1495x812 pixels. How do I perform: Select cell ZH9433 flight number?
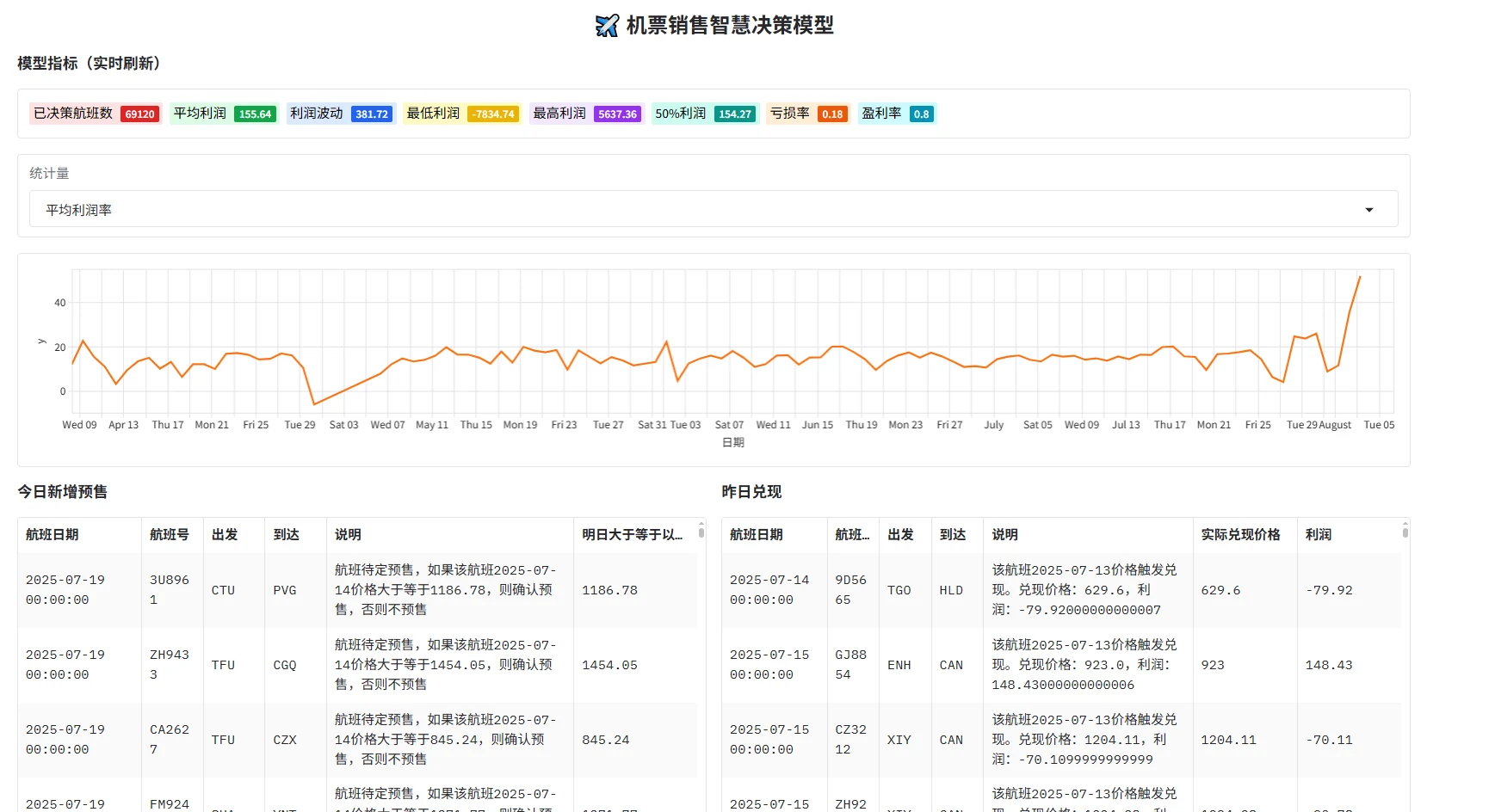coord(172,665)
